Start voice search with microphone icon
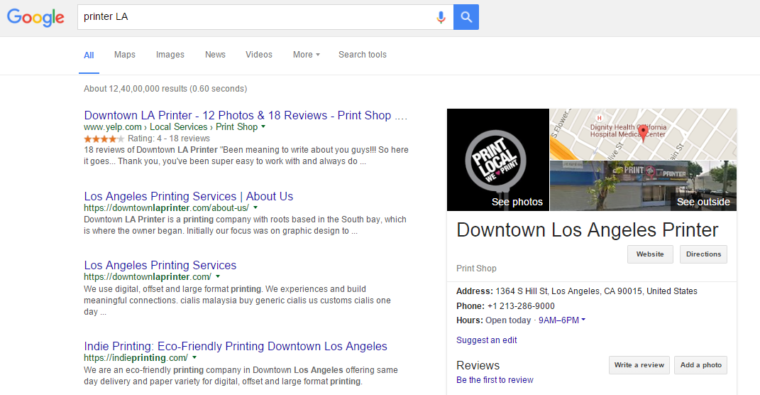Viewport: 760px width, 395px height. tap(441, 17)
